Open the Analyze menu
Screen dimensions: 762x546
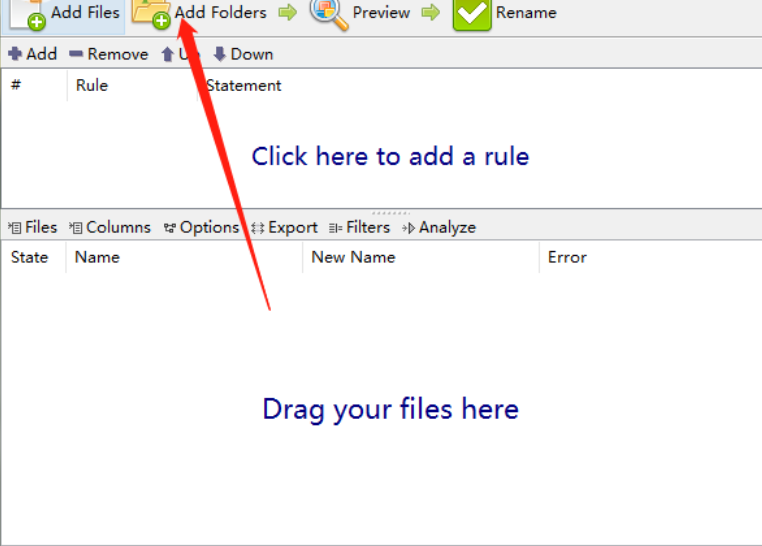[x=439, y=227]
